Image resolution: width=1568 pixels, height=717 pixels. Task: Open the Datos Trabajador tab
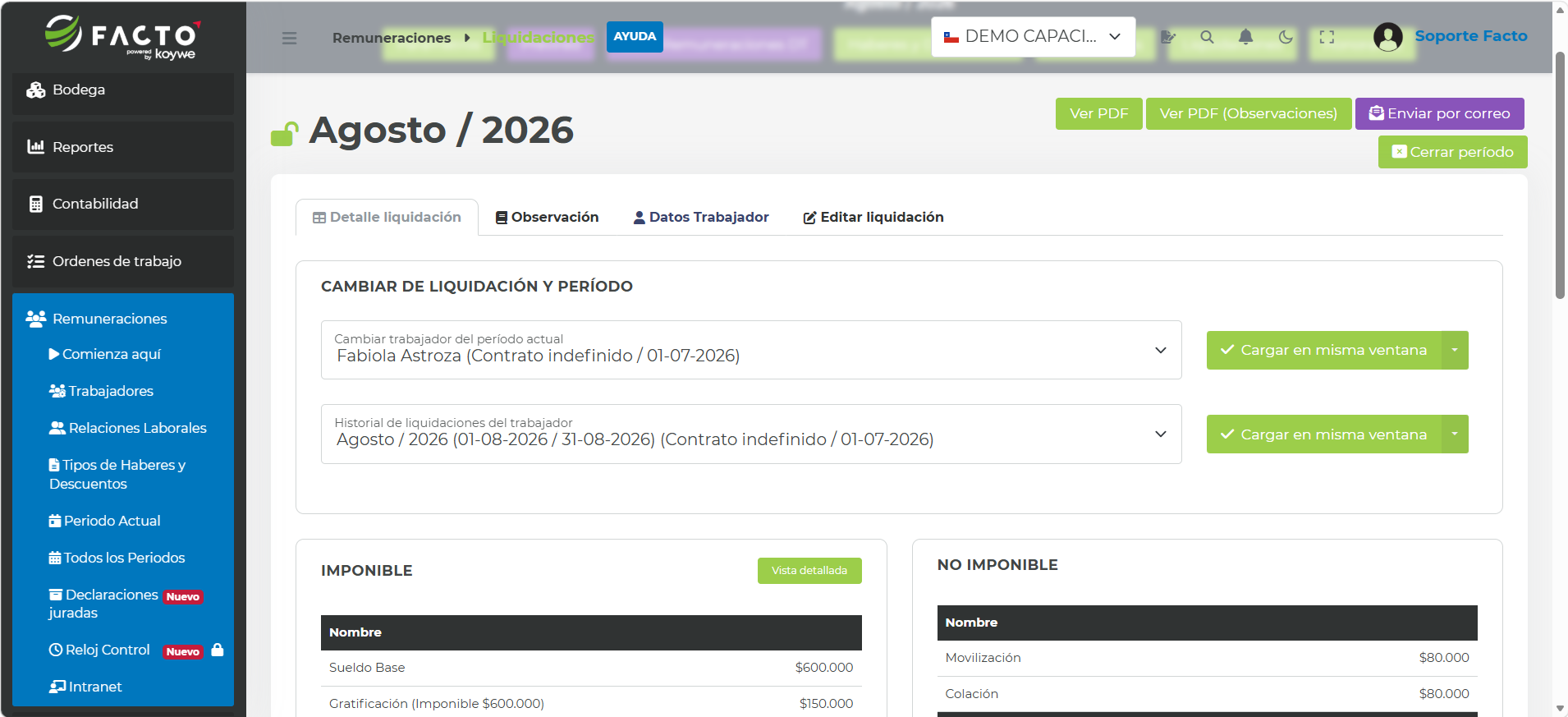[701, 217]
